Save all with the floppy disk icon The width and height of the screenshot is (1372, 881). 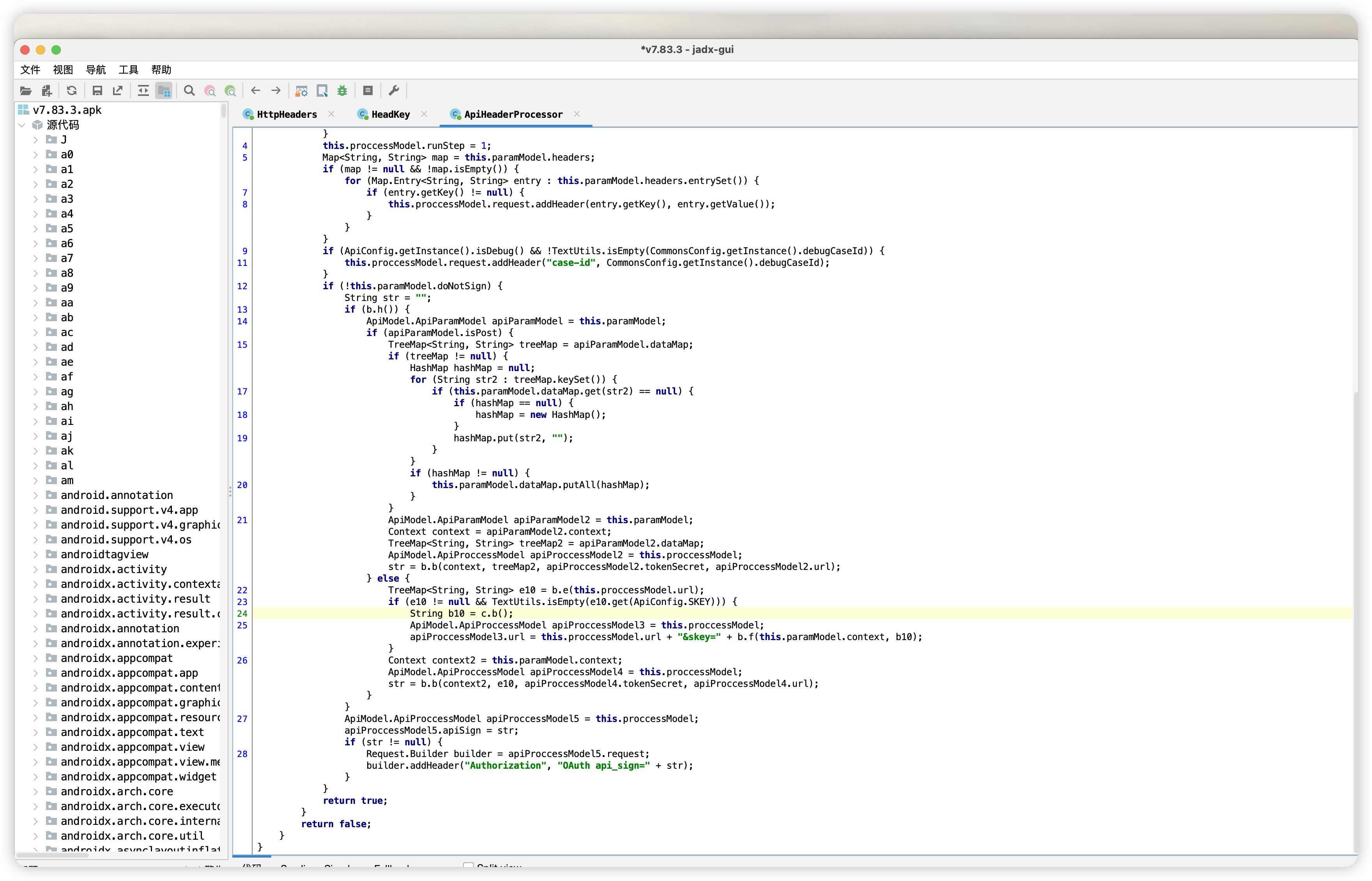click(x=97, y=90)
